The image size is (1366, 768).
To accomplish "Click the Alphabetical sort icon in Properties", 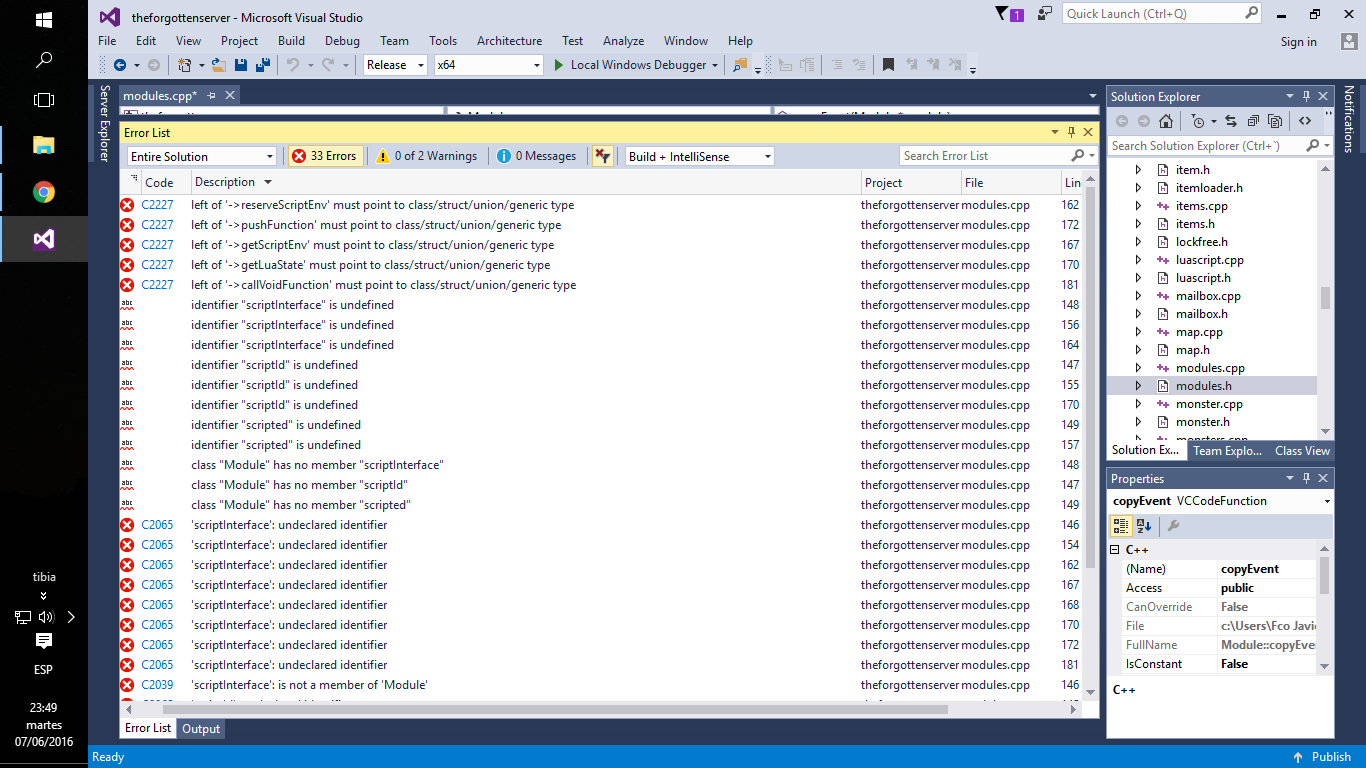I will 1144,526.
